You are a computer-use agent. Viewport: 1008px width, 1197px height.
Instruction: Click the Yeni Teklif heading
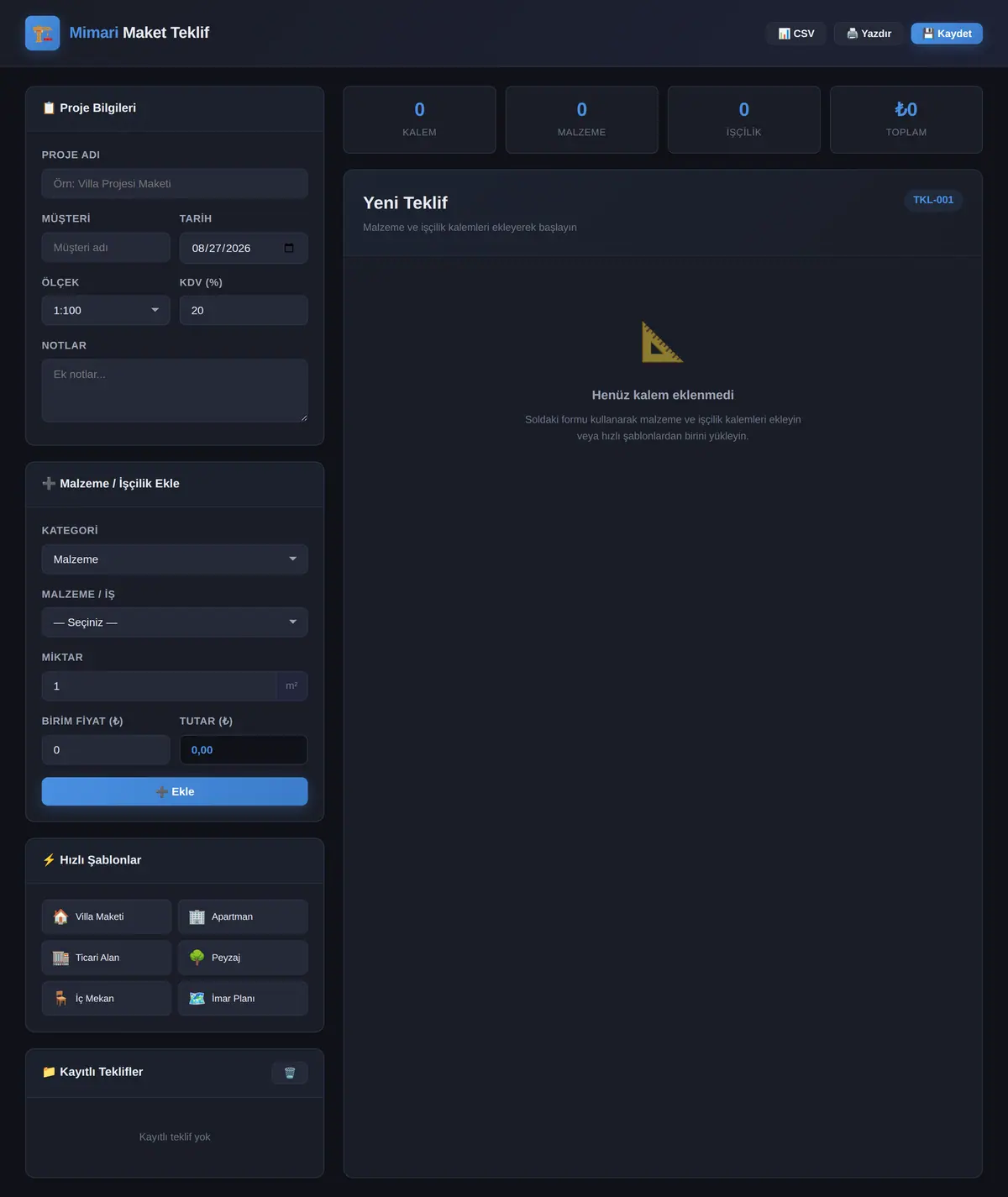[x=405, y=203]
